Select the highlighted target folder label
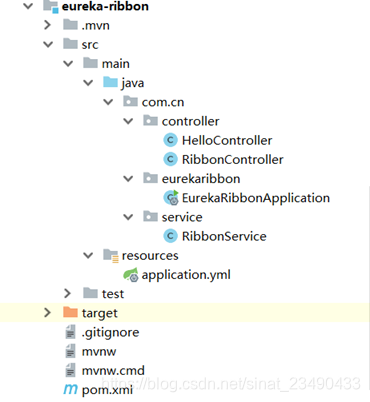370x402 pixels. click(100, 313)
